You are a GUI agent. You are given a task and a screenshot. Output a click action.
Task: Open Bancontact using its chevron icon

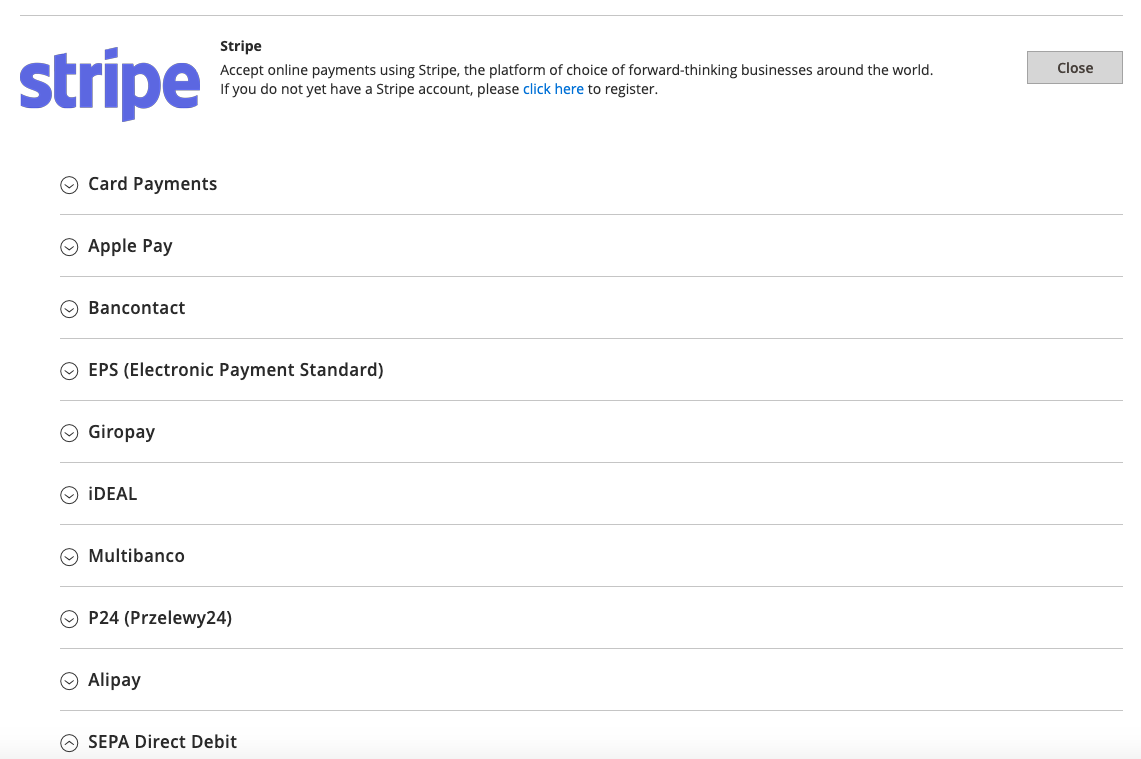(69, 309)
